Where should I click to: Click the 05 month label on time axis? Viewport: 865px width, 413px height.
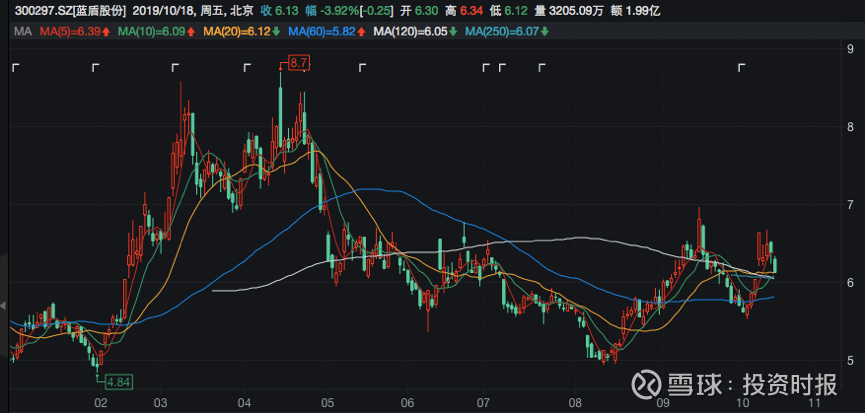328,401
